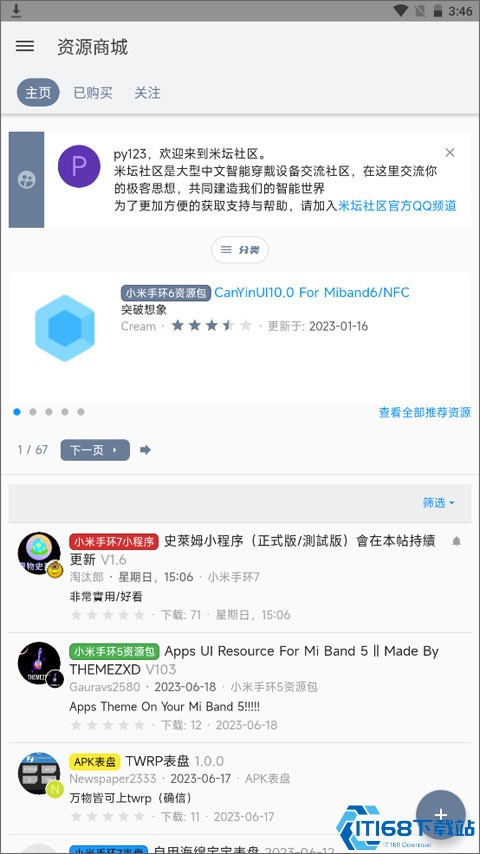Image resolution: width=480 pixels, height=854 pixels.
Task: Open the 淘汰郎 author avatar
Action: pos(39,554)
